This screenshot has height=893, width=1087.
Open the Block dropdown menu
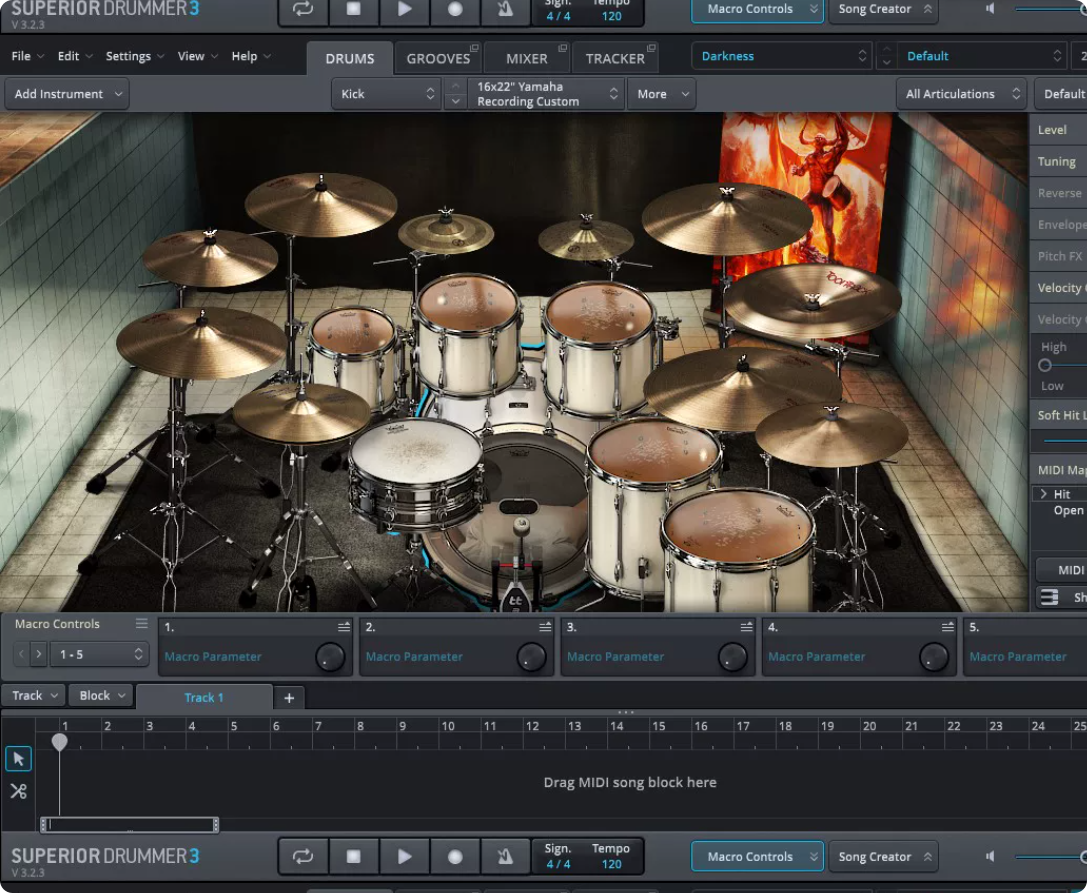pyautogui.click(x=101, y=696)
